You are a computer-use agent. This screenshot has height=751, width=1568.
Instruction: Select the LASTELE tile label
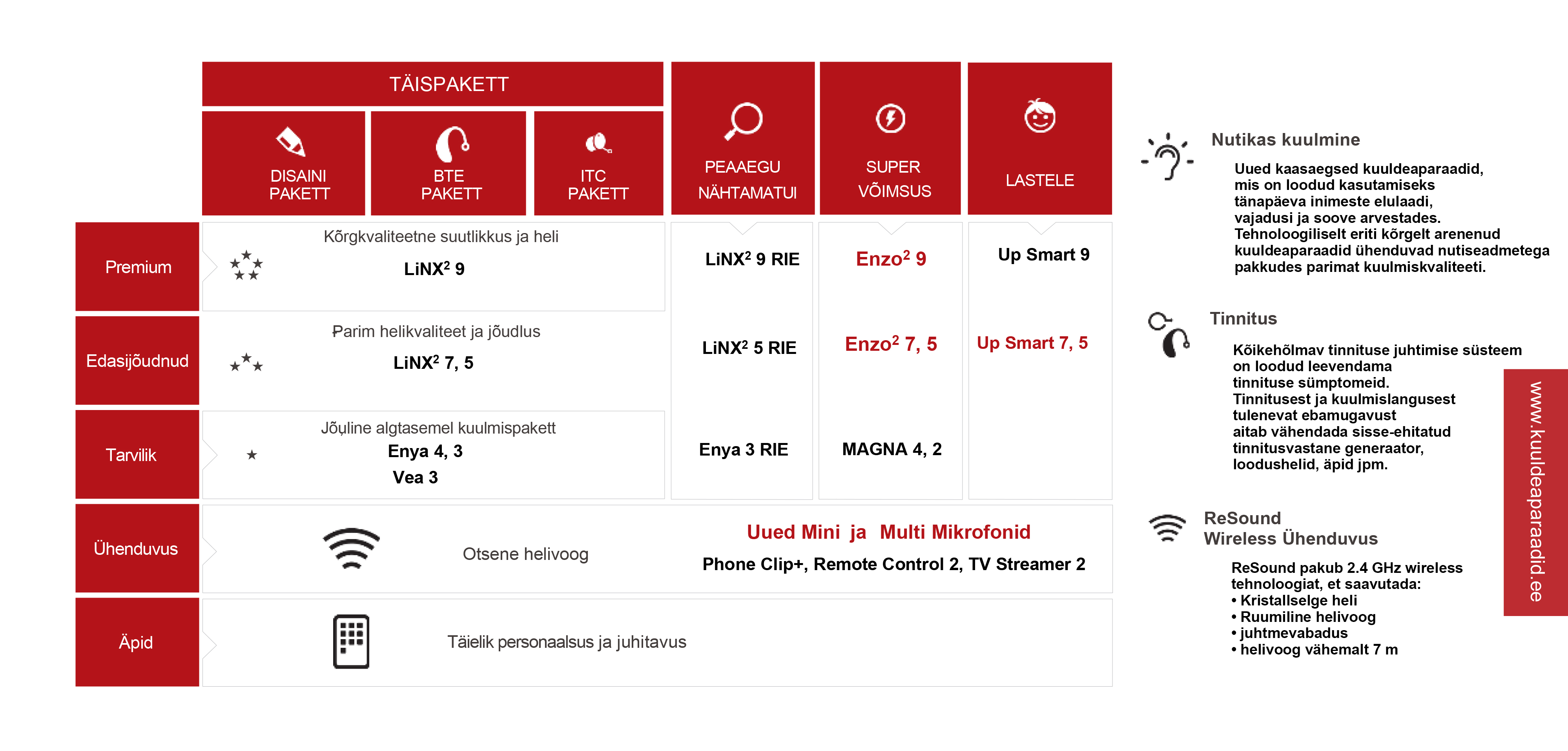coord(1040,180)
